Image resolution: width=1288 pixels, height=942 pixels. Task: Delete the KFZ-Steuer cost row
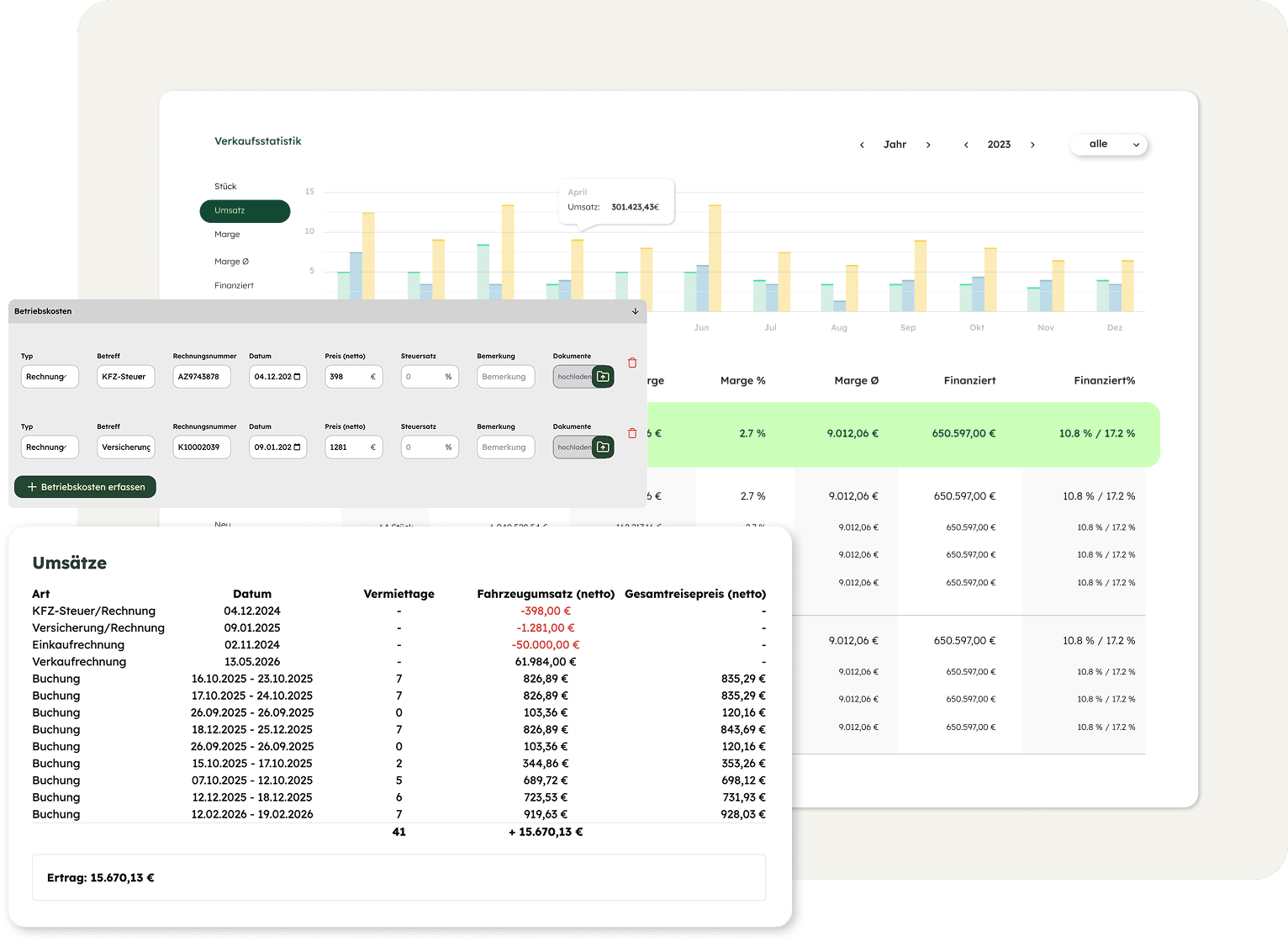[632, 363]
